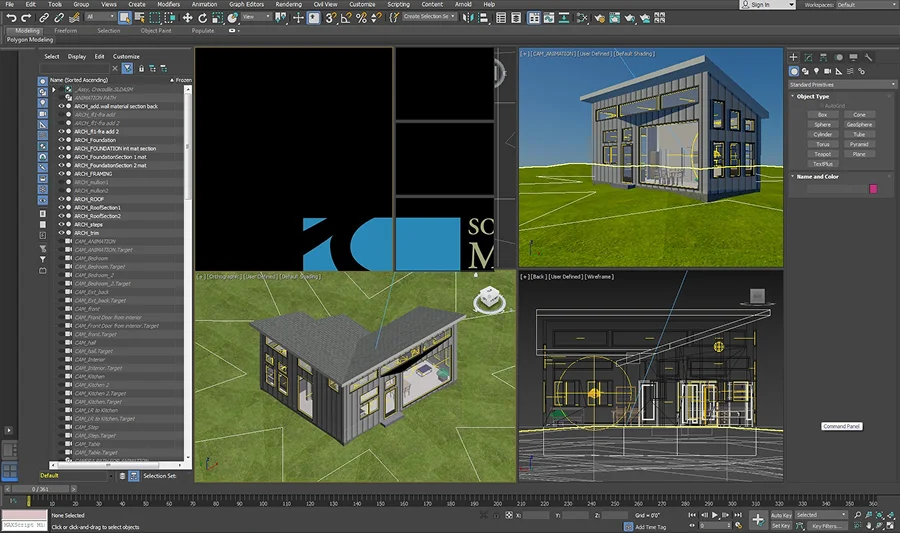Switch to the Freeform ribbon tab
The height and width of the screenshot is (533, 900).
click(x=65, y=31)
